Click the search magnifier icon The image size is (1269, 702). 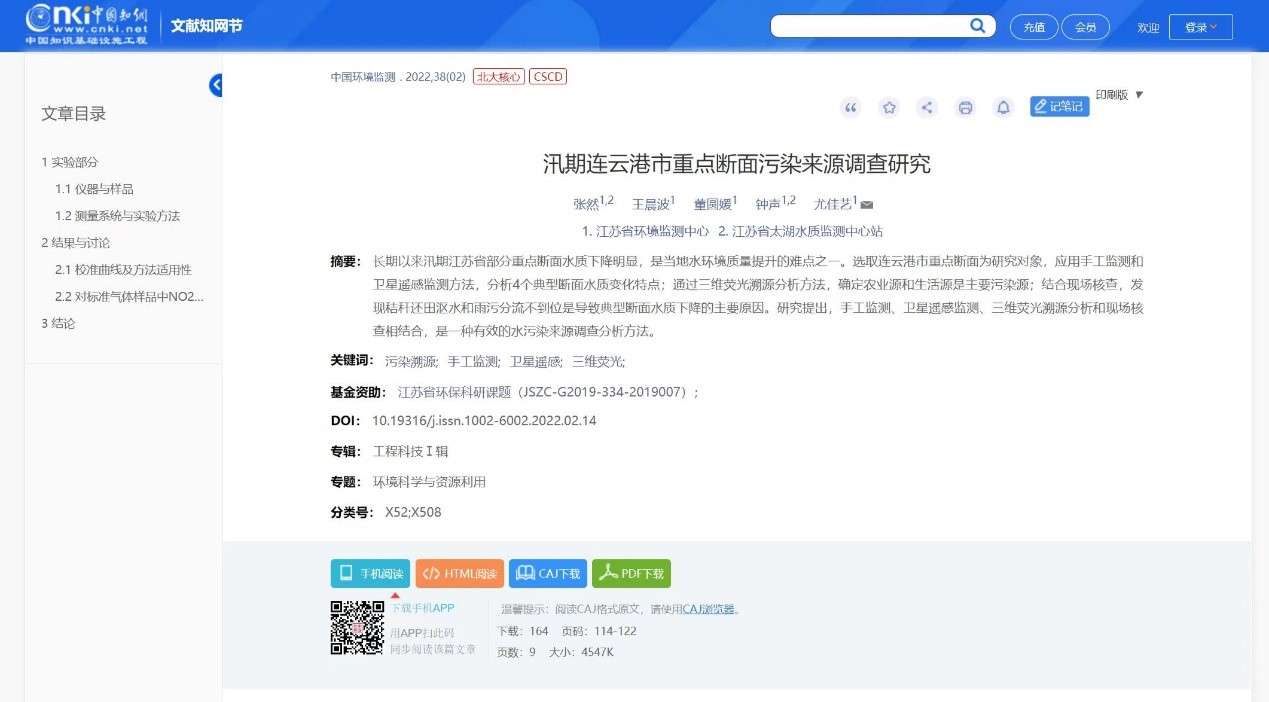[977, 26]
